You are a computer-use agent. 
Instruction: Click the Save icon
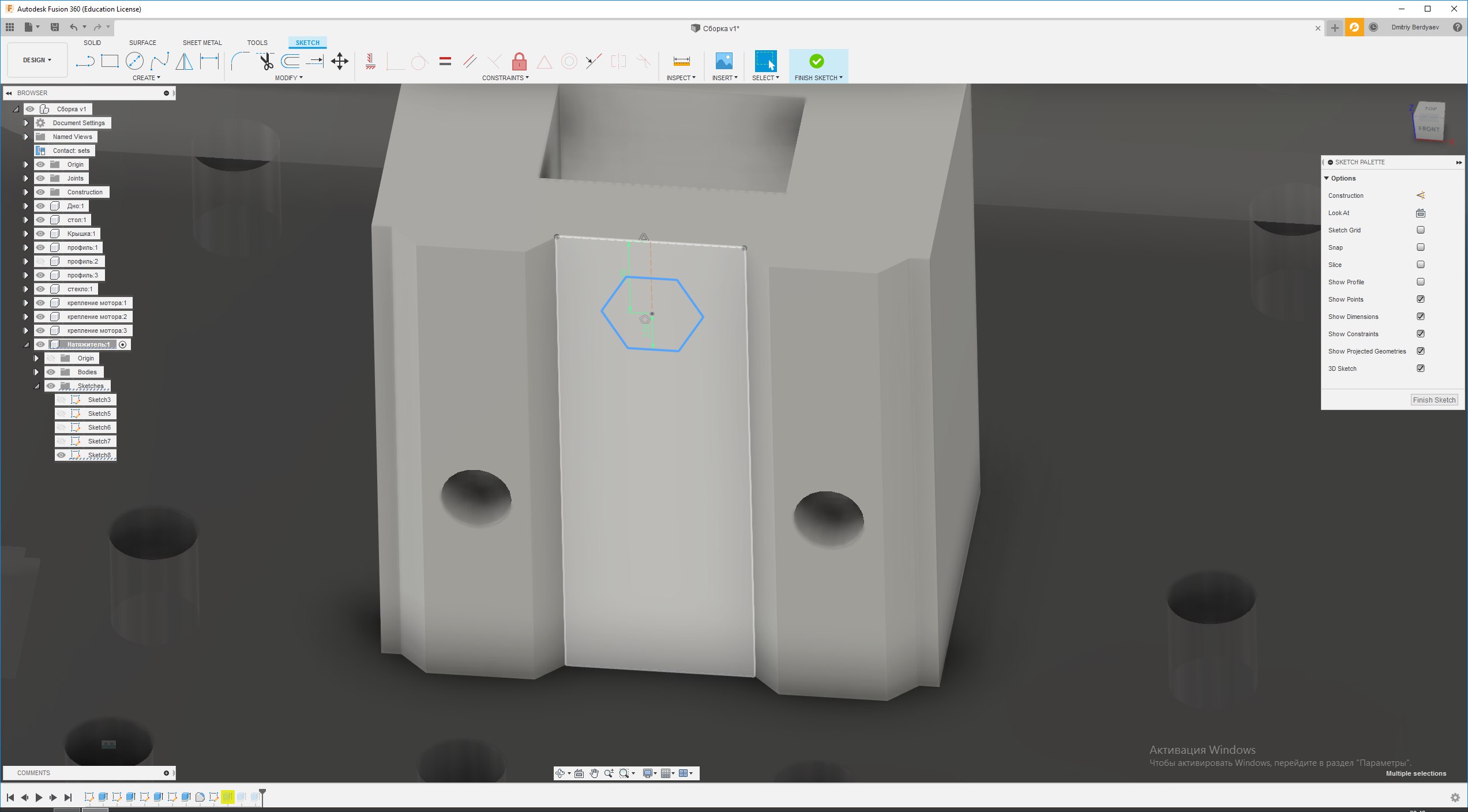(55, 27)
